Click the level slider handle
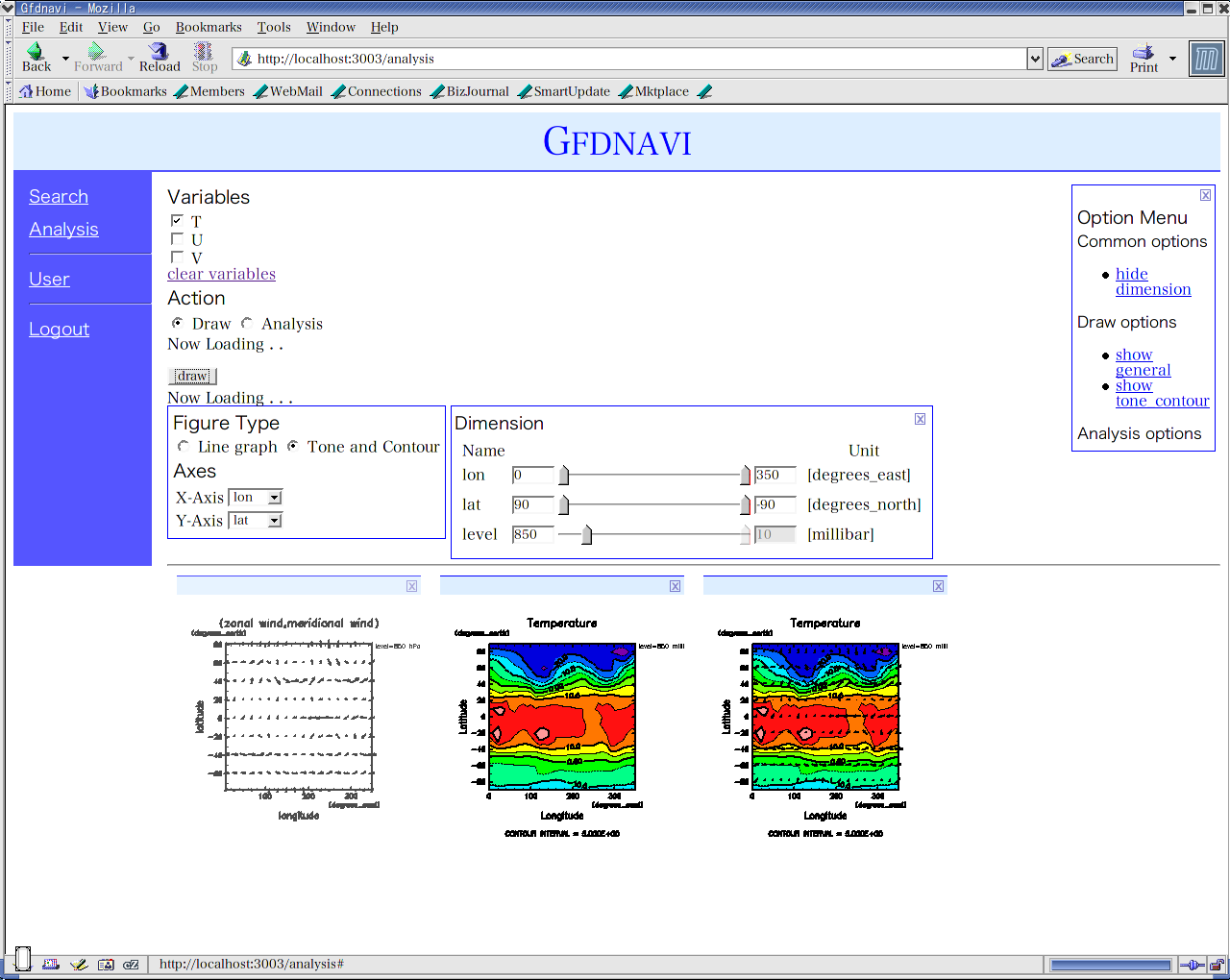The height and width of the screenshot is (980, 1230). 586,534
